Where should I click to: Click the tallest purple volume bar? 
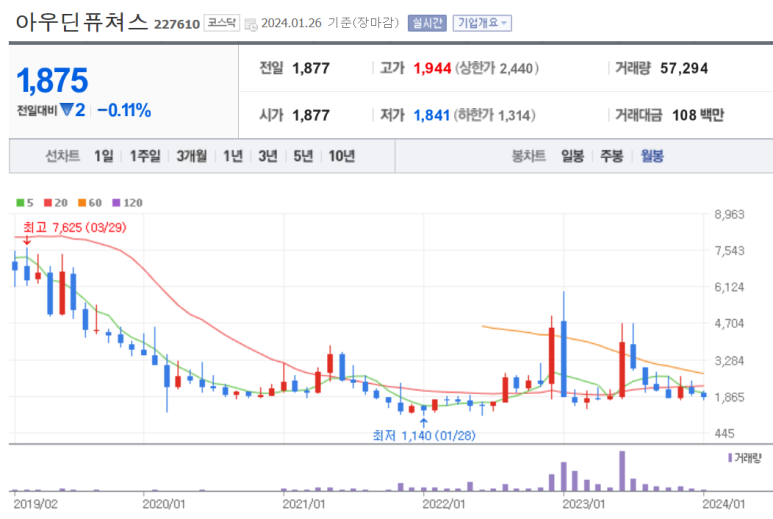tap(622, 471)
